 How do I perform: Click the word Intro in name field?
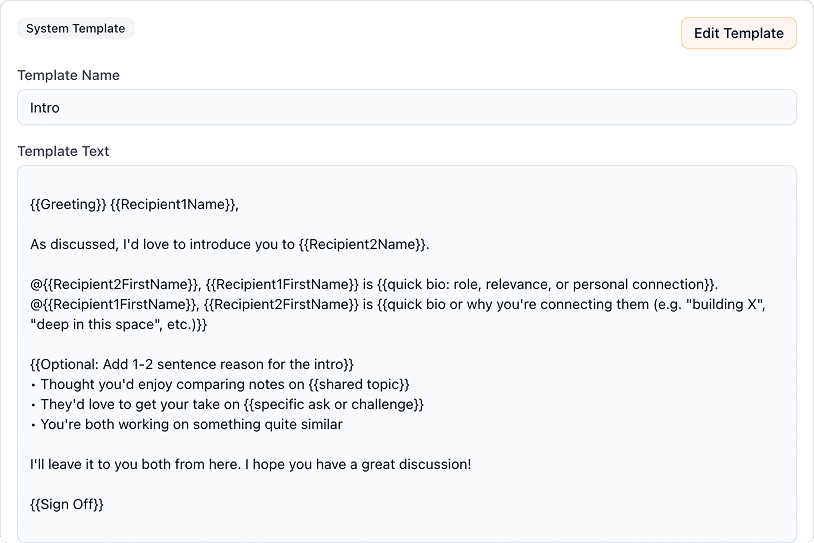(x=45, y=108)
